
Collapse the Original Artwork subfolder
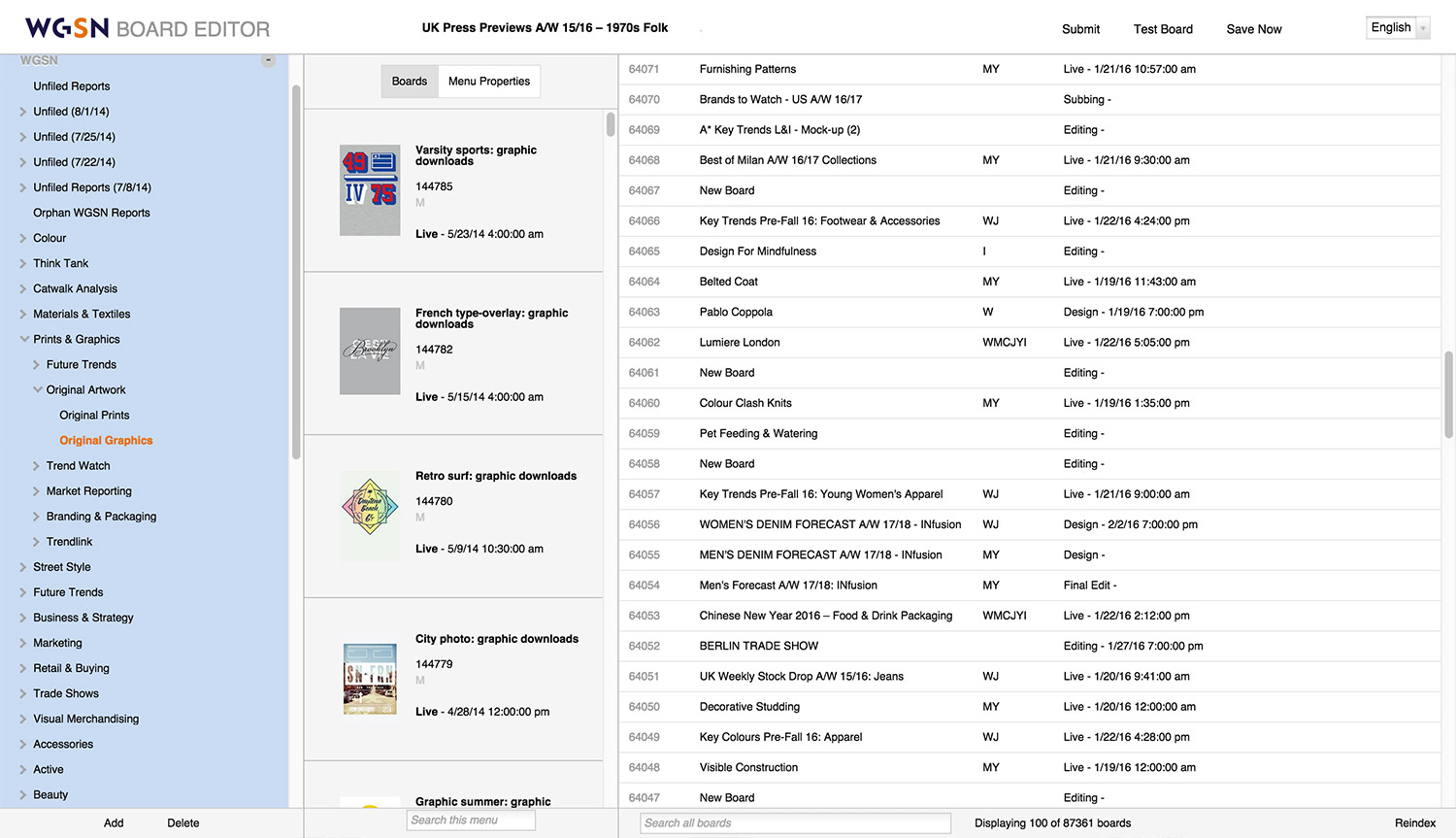(37, 389)
